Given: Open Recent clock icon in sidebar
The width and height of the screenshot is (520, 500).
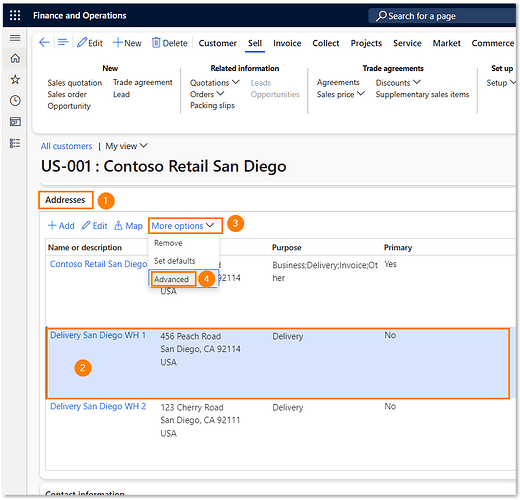Looking at the screenshot, I should [15, 100].
